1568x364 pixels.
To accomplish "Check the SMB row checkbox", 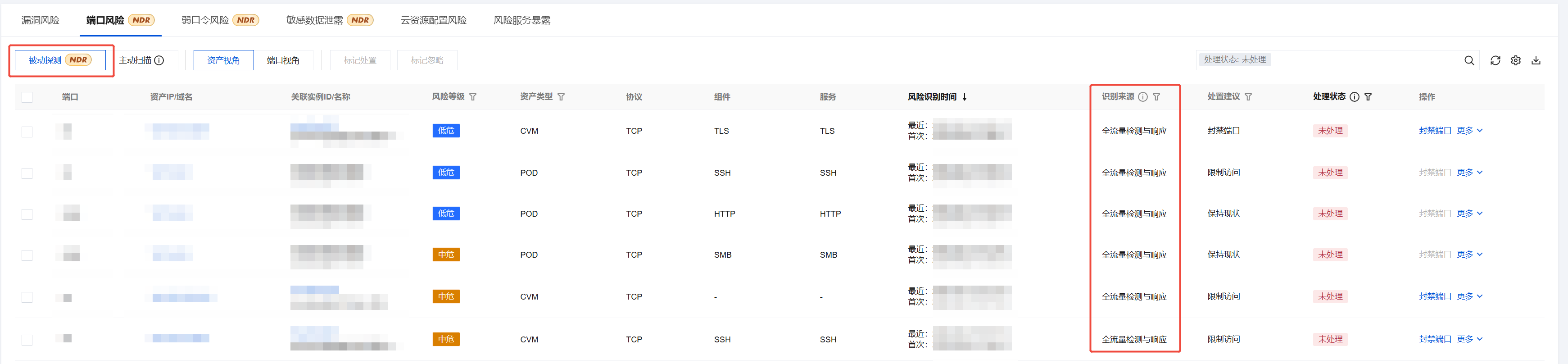I will click(27, 255).
